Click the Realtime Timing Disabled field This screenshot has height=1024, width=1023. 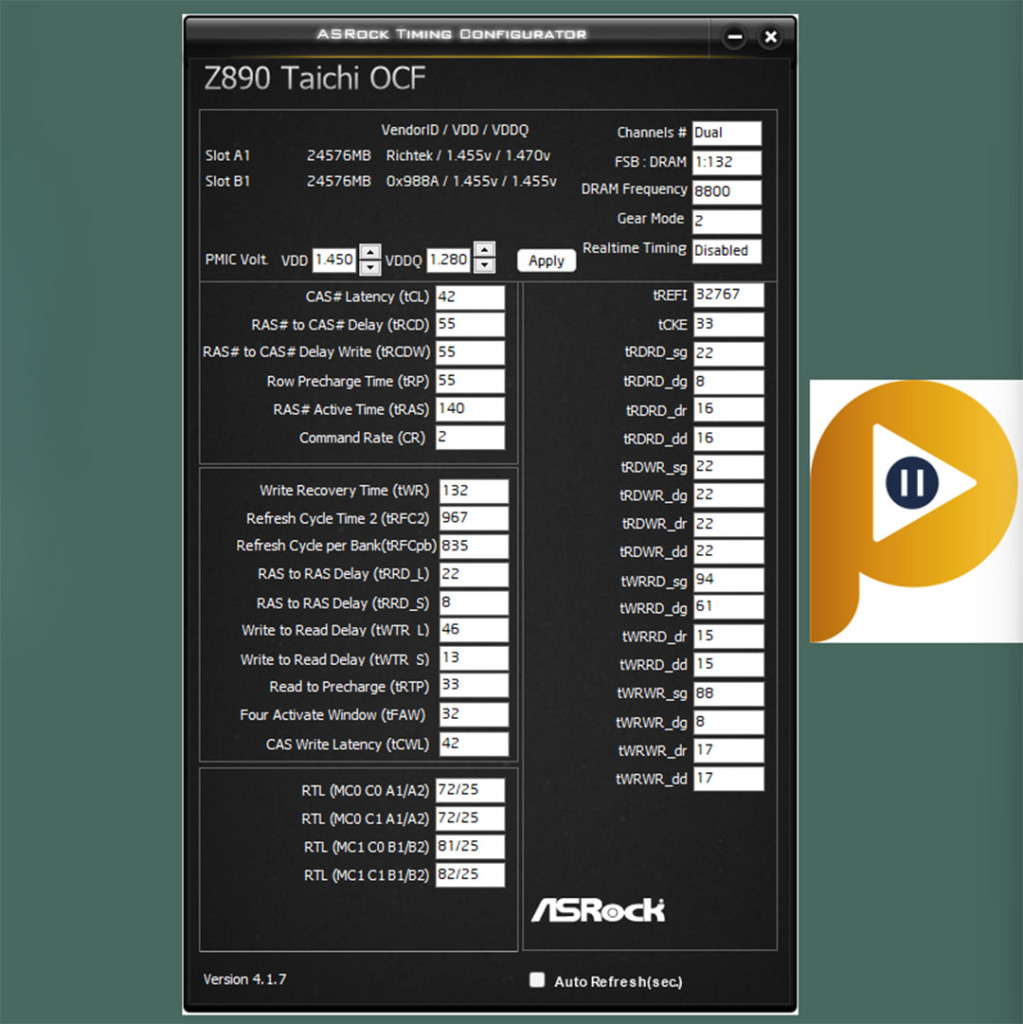point(726,251)
